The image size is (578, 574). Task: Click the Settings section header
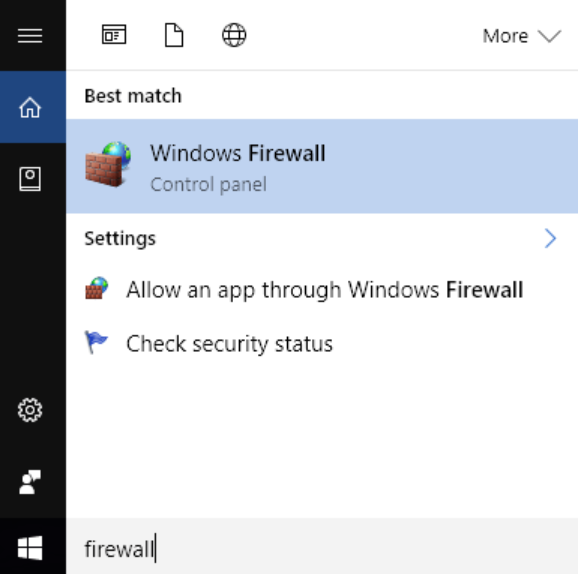coord(120,239)
